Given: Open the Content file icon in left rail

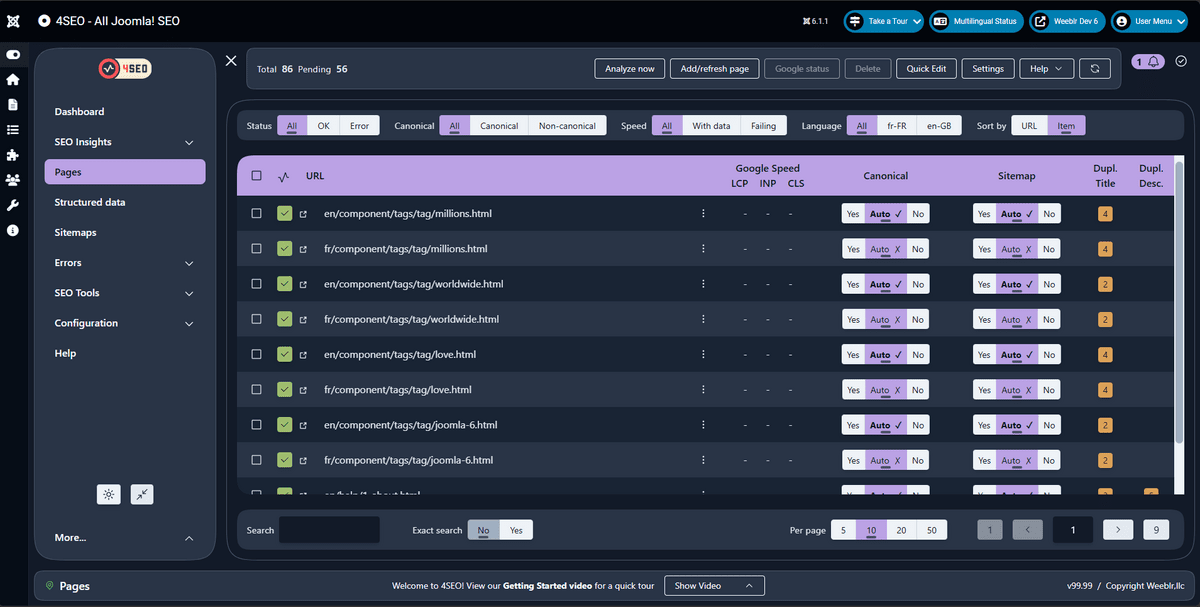Looking at the screenshot, I should [12, 104].
